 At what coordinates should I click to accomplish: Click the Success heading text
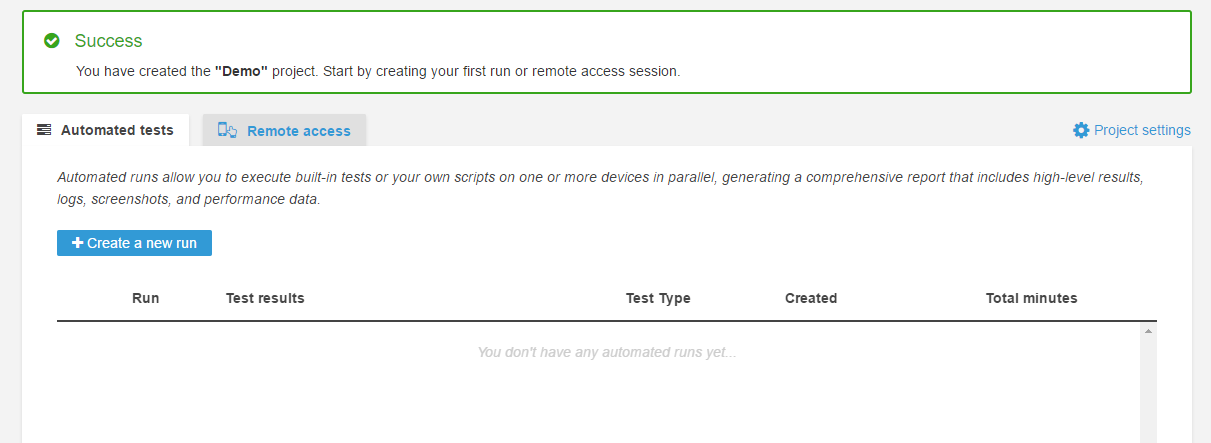coord(108,41)
